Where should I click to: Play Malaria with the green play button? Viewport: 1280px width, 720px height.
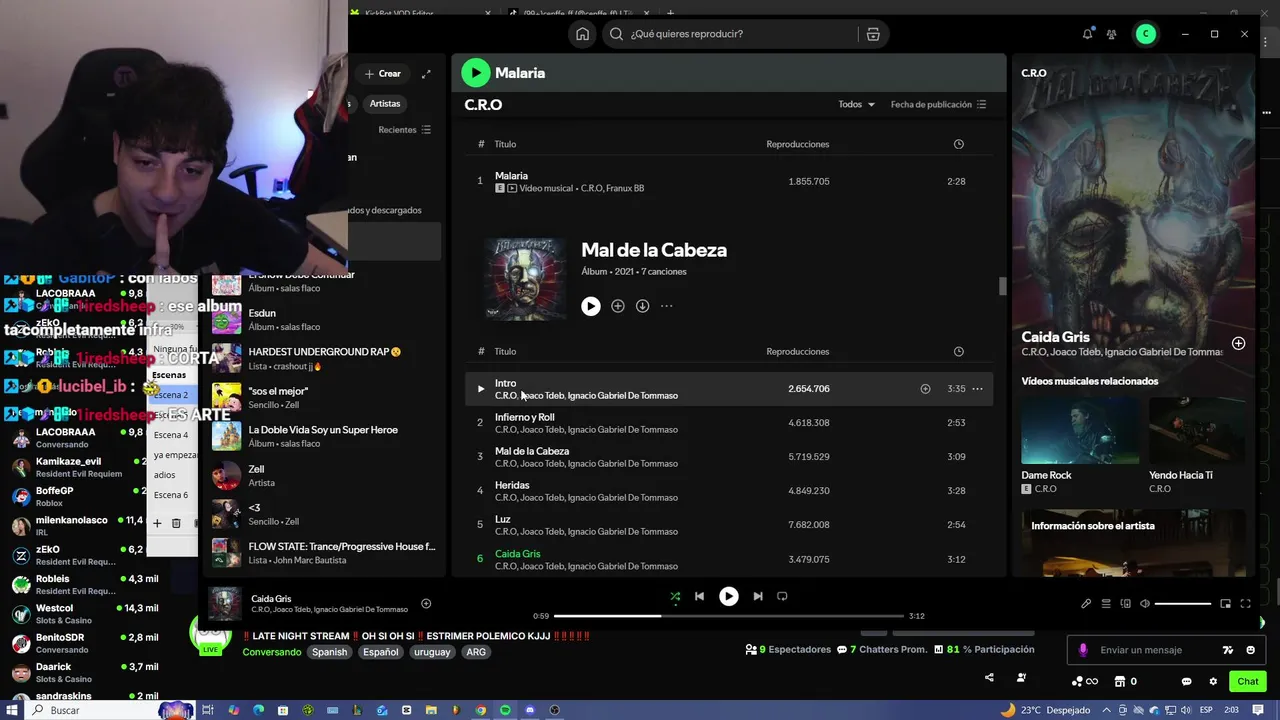click(476, 72)
